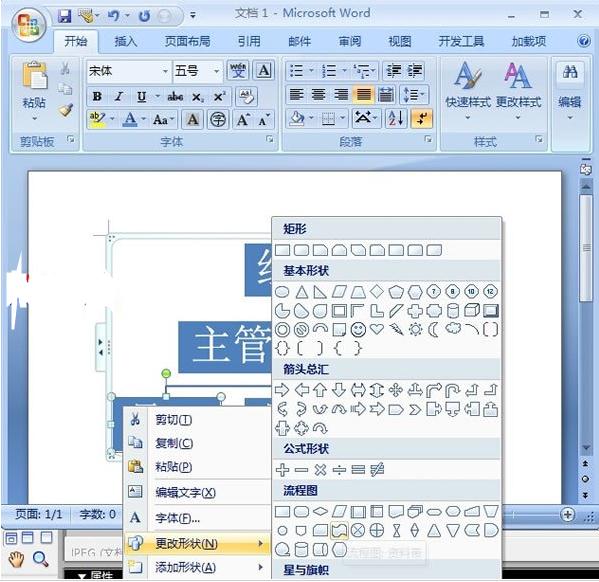The width and height of the screenshot is (599, 582).
Task: Toggle justify alignment
Action: click(x=363, y=94)
